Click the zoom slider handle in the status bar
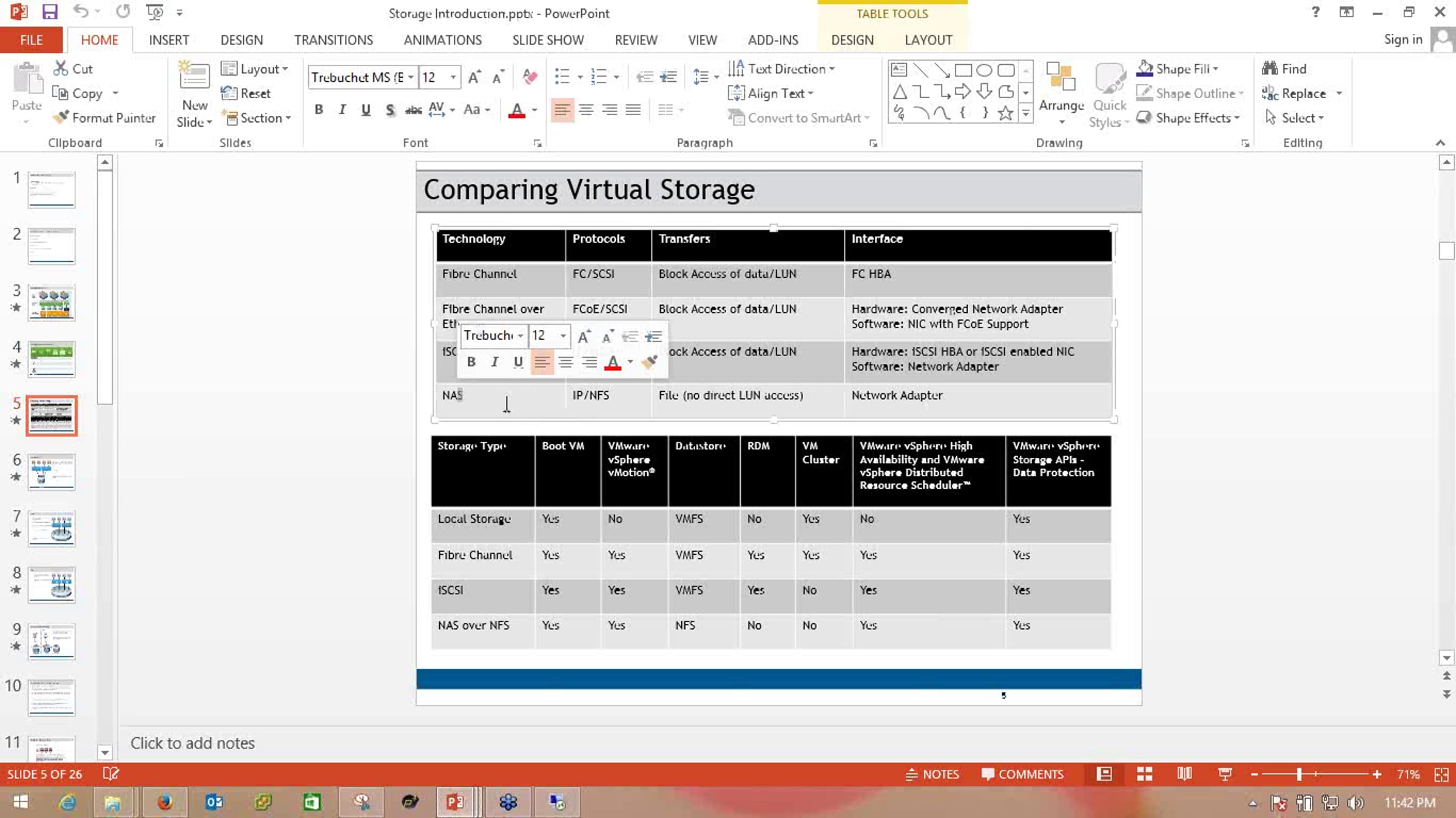Image resolution: width=1456 pixels, height=818 pixels. (1299, 774)
